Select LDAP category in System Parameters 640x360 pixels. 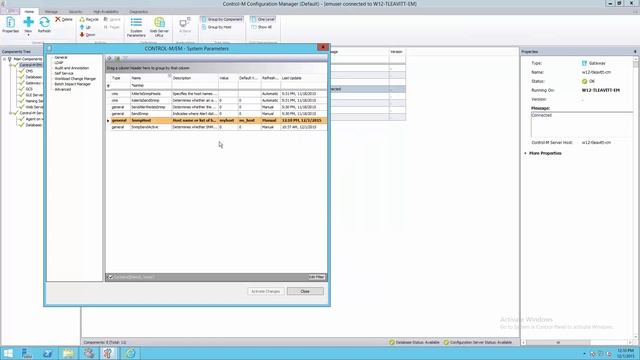(x=59, y=63)
